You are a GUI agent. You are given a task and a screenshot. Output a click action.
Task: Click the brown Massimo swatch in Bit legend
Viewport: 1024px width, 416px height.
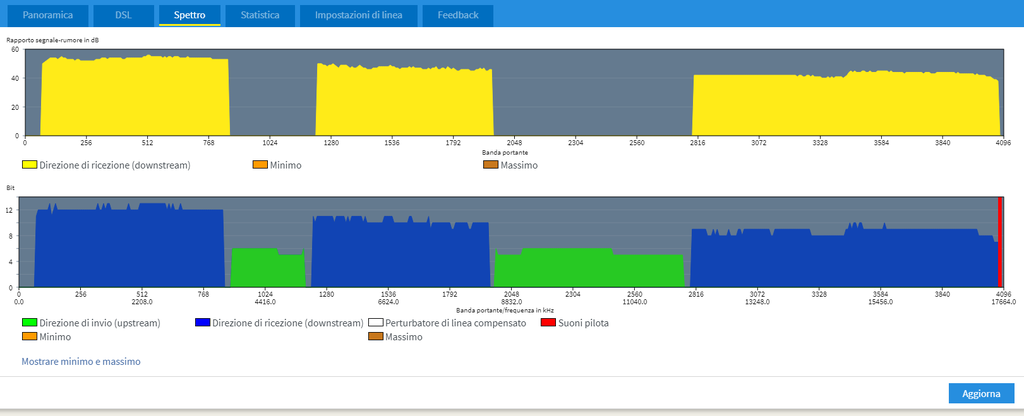coord(375,337)
